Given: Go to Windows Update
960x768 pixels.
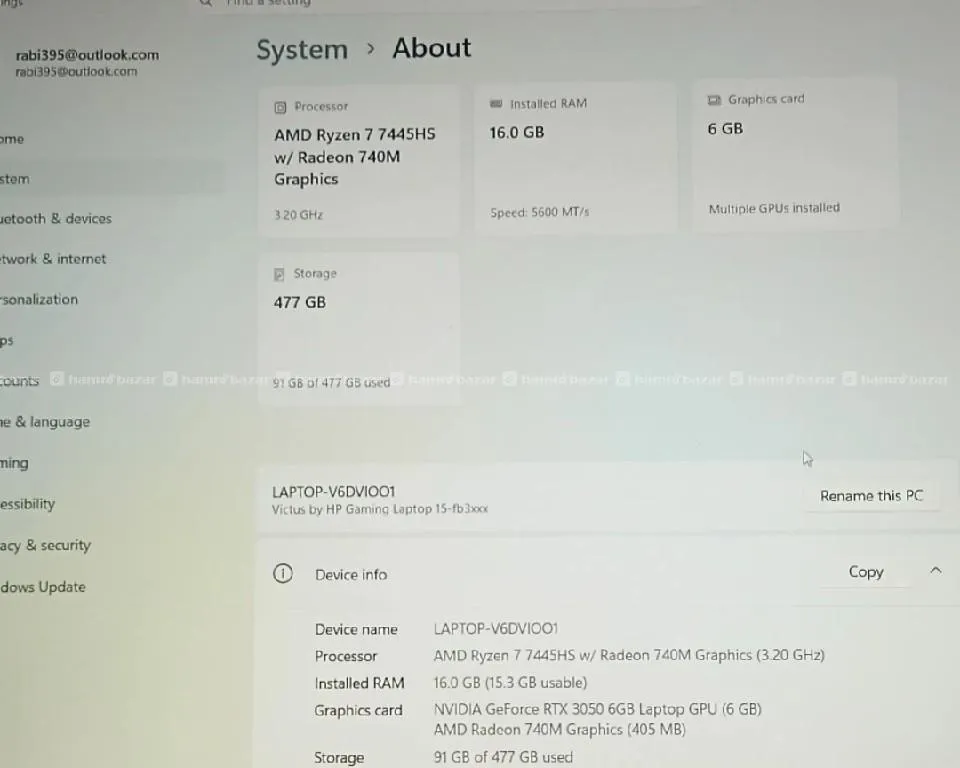Looking at the screenshot, I should (x=43, y=588).
